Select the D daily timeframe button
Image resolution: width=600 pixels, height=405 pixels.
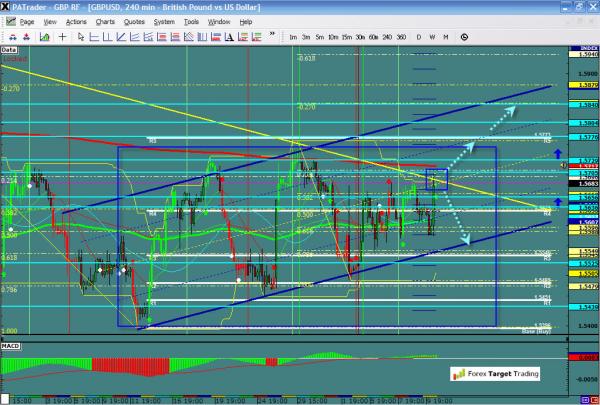(418, 37)
